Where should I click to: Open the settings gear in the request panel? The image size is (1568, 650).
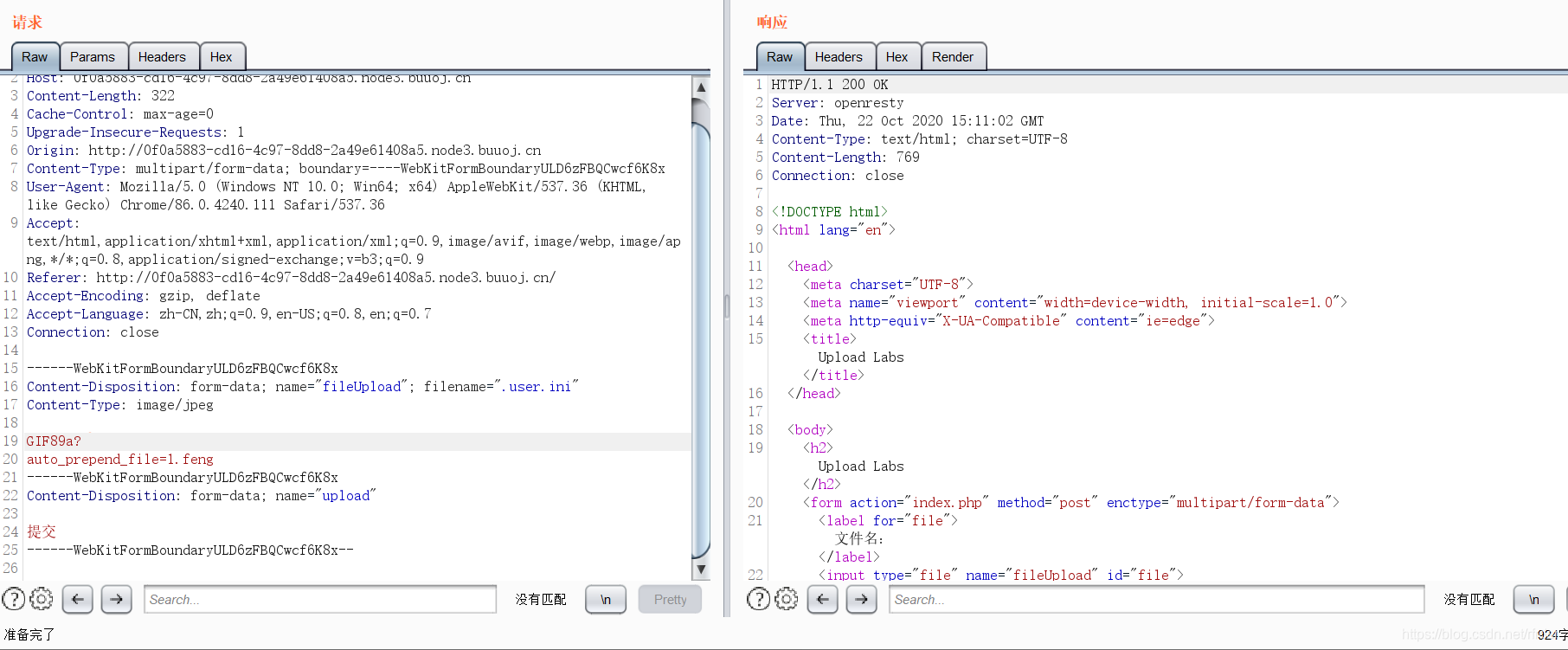[42, 599]
